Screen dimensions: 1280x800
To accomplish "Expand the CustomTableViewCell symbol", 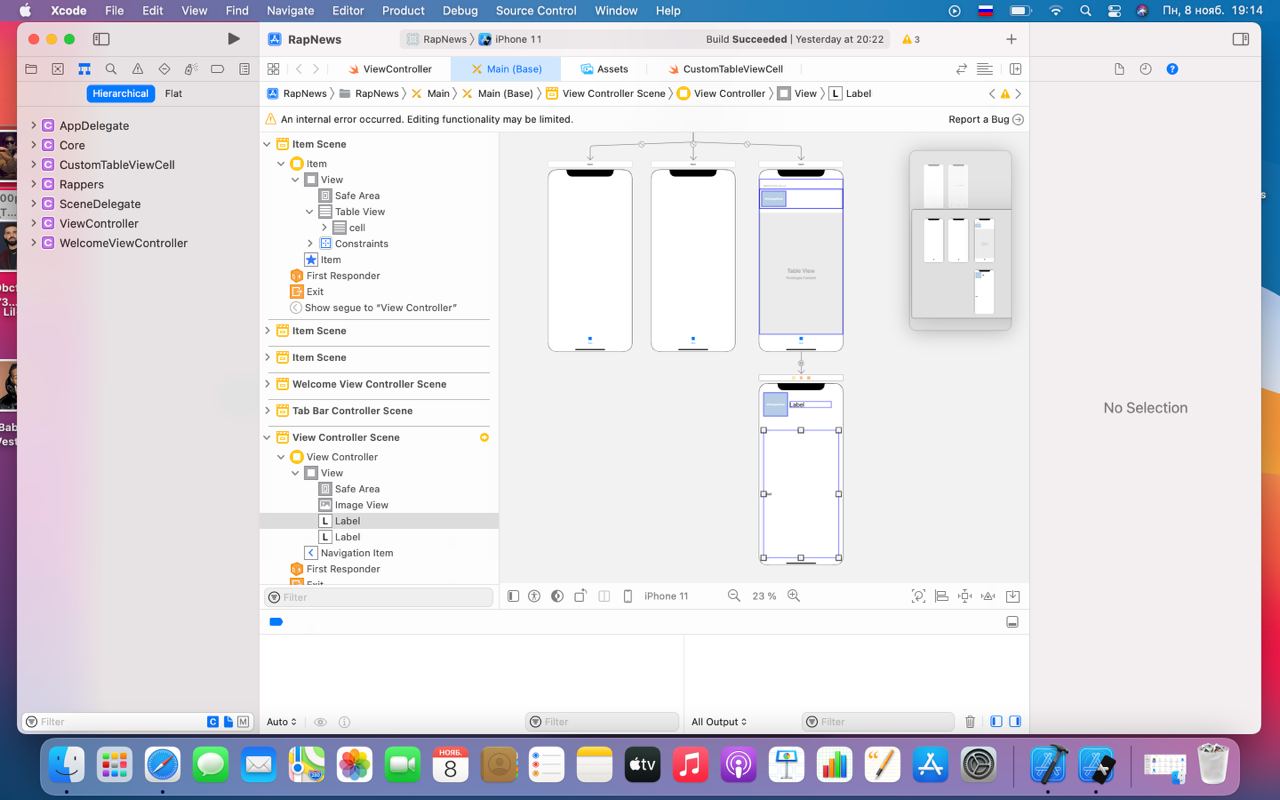I will tap(34, 165).
